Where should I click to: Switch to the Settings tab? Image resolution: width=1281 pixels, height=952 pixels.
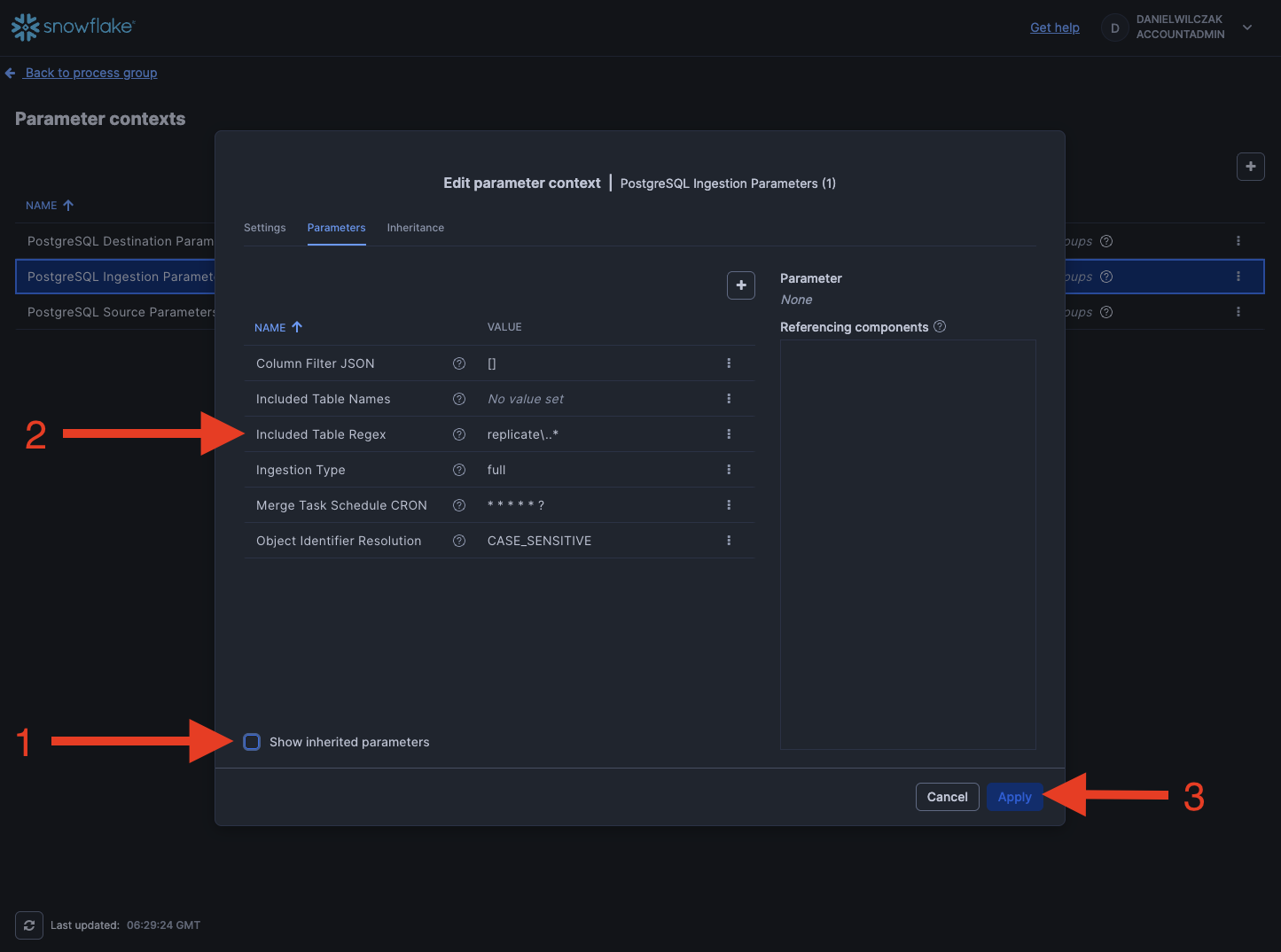[264, 228]
